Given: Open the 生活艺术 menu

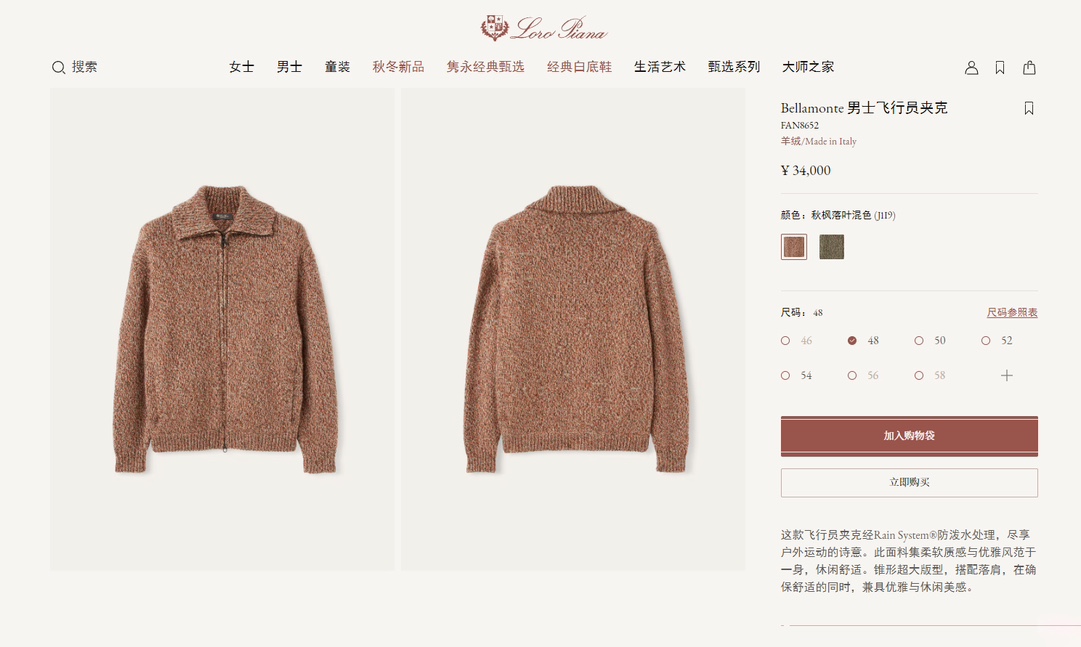Looking at the screenshot, I should coord(660,67).
